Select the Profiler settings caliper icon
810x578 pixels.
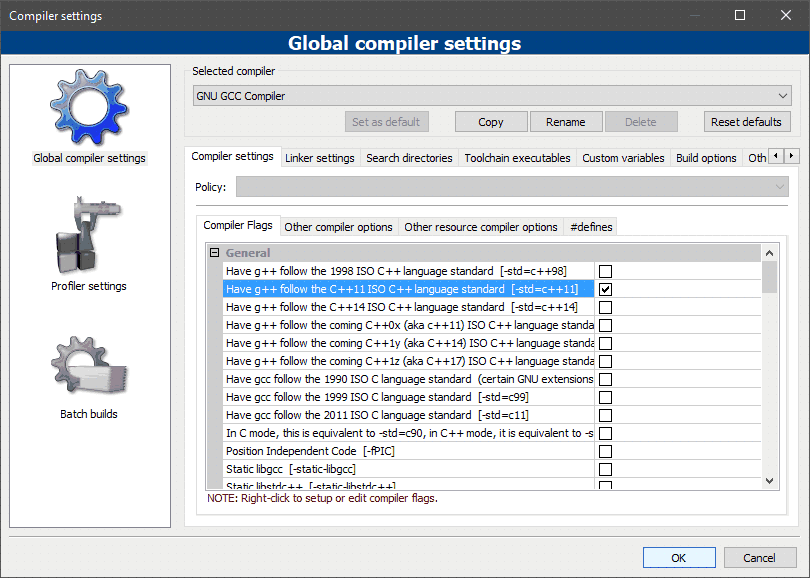point(89,236)
